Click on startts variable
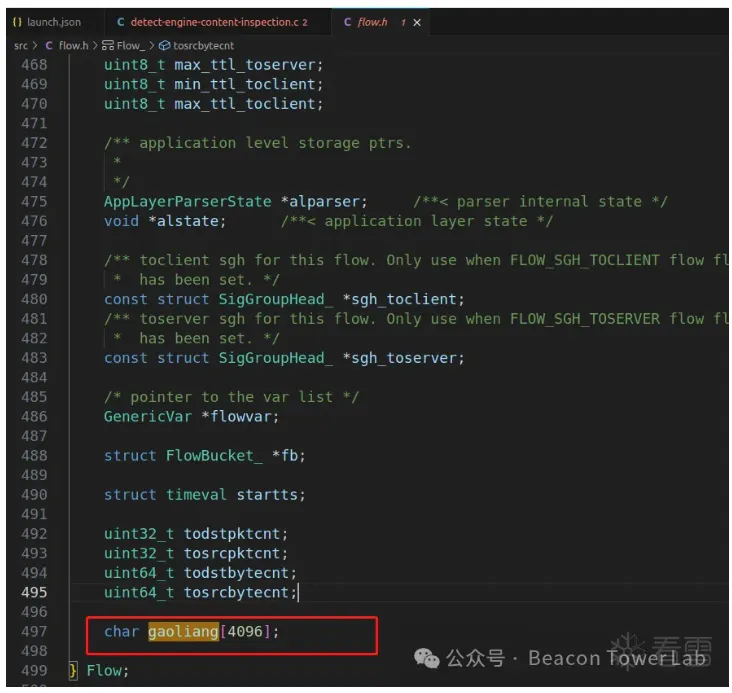 pyautogui.click(x=267, y=495)
